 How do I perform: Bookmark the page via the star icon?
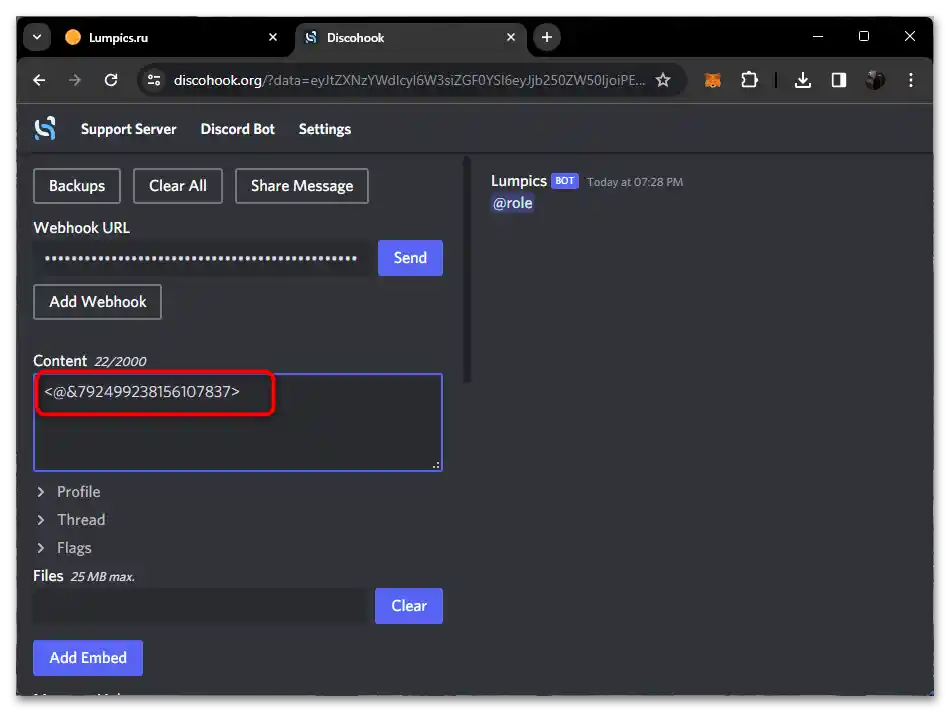click(663, 80)
